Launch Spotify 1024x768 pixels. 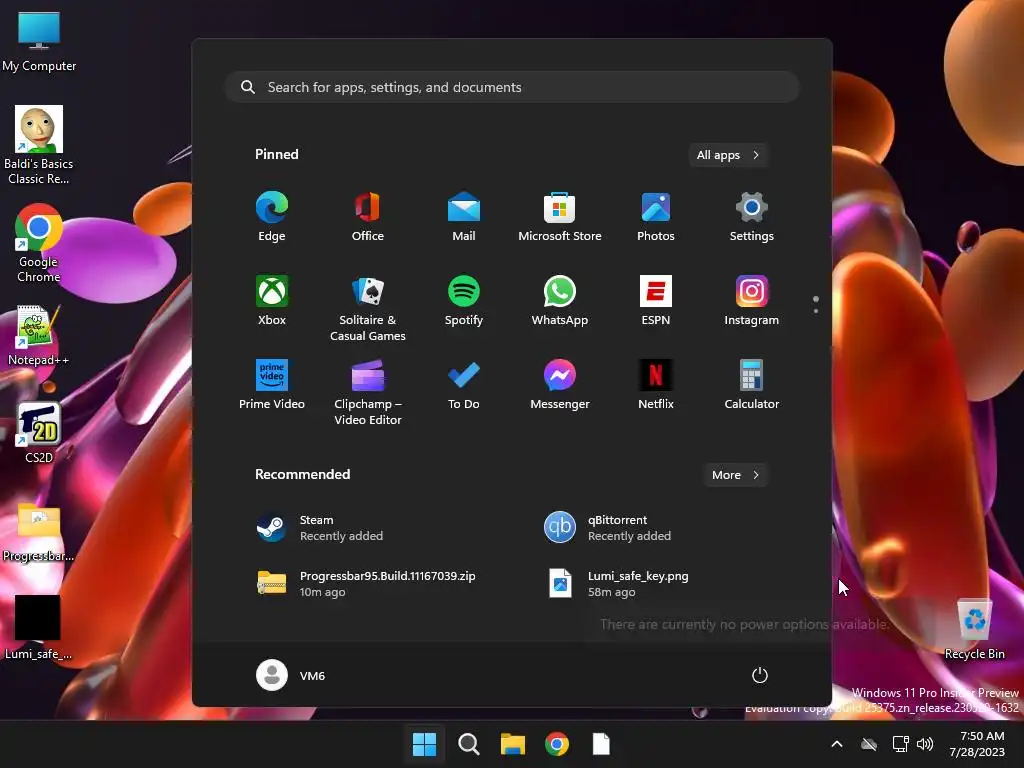pyautogui.click(x=464, y=301)
